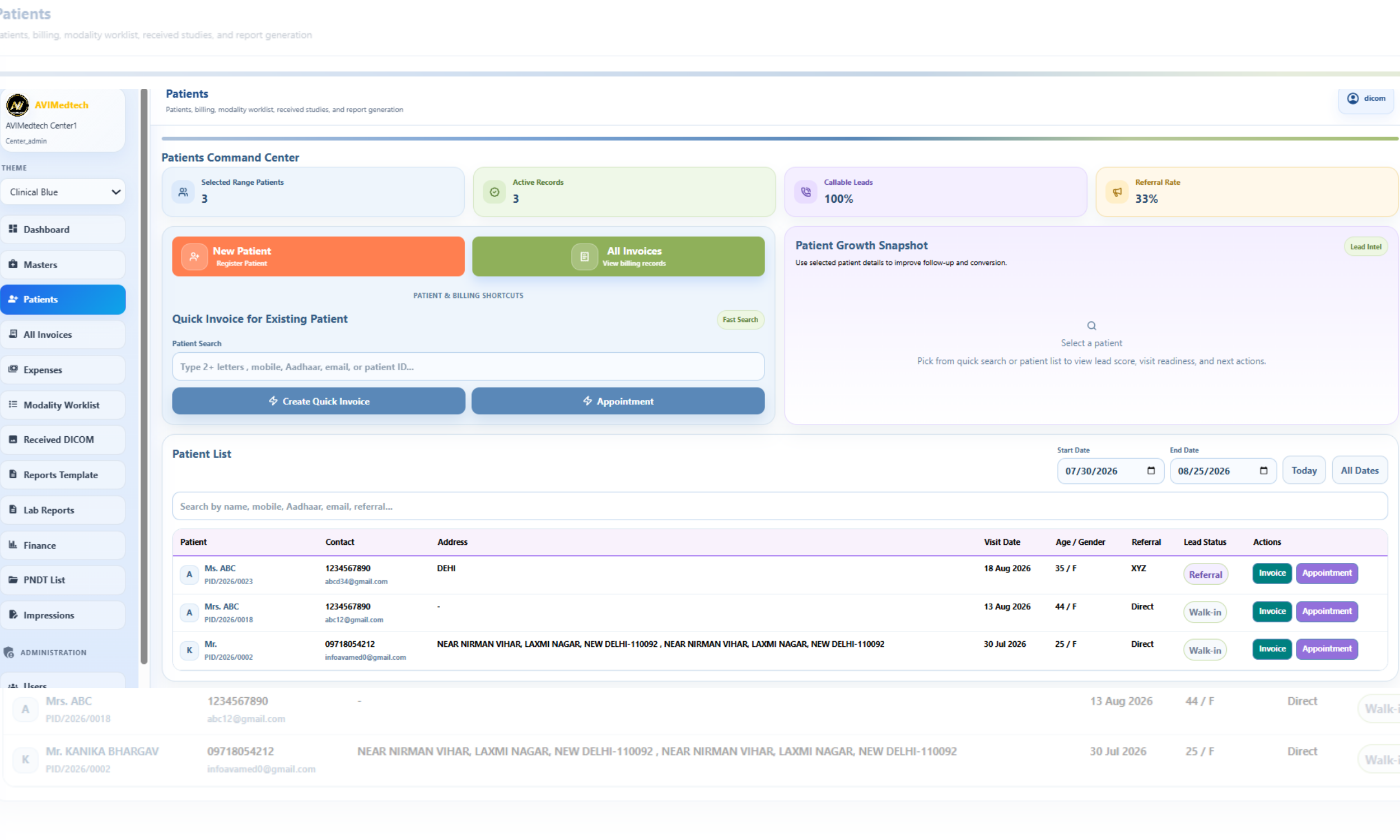Click the Received DICOM image icon
1400x840 pixels.
point(13,439)
